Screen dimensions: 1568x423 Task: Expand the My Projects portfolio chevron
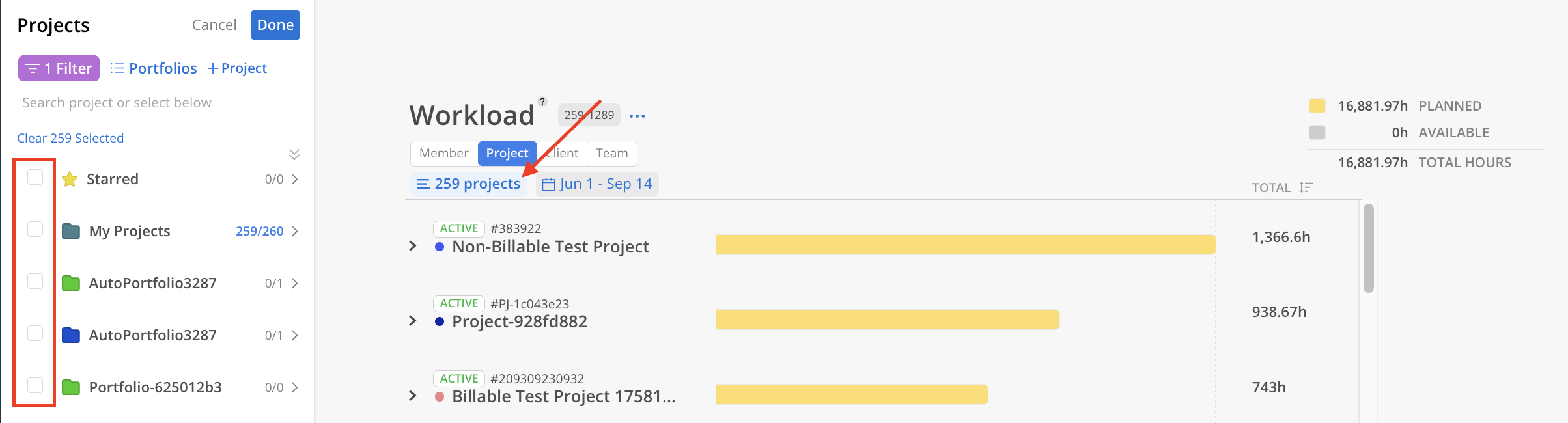(x=295, y=231)
